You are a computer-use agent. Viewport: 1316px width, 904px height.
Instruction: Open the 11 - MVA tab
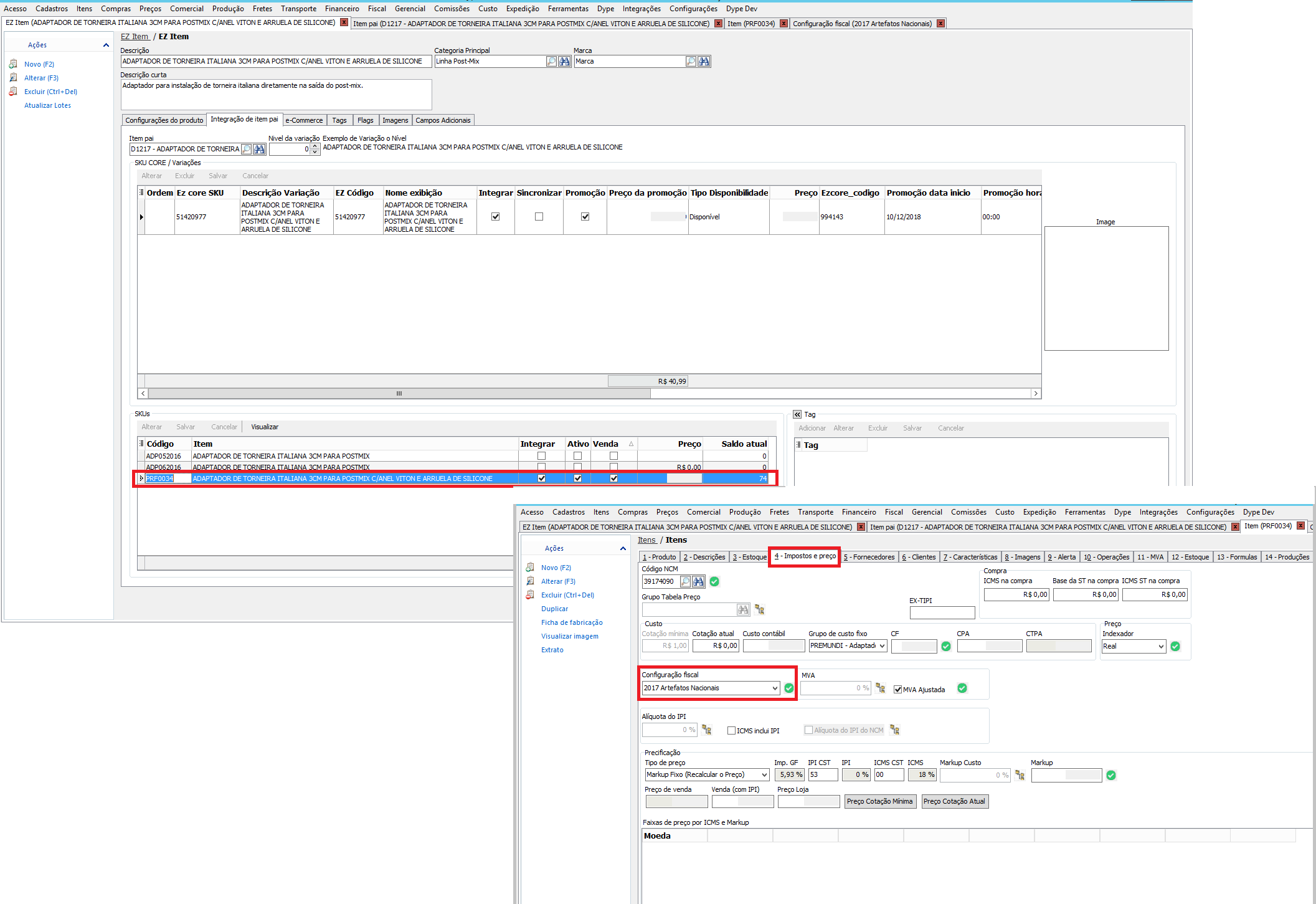[1150, 557]
